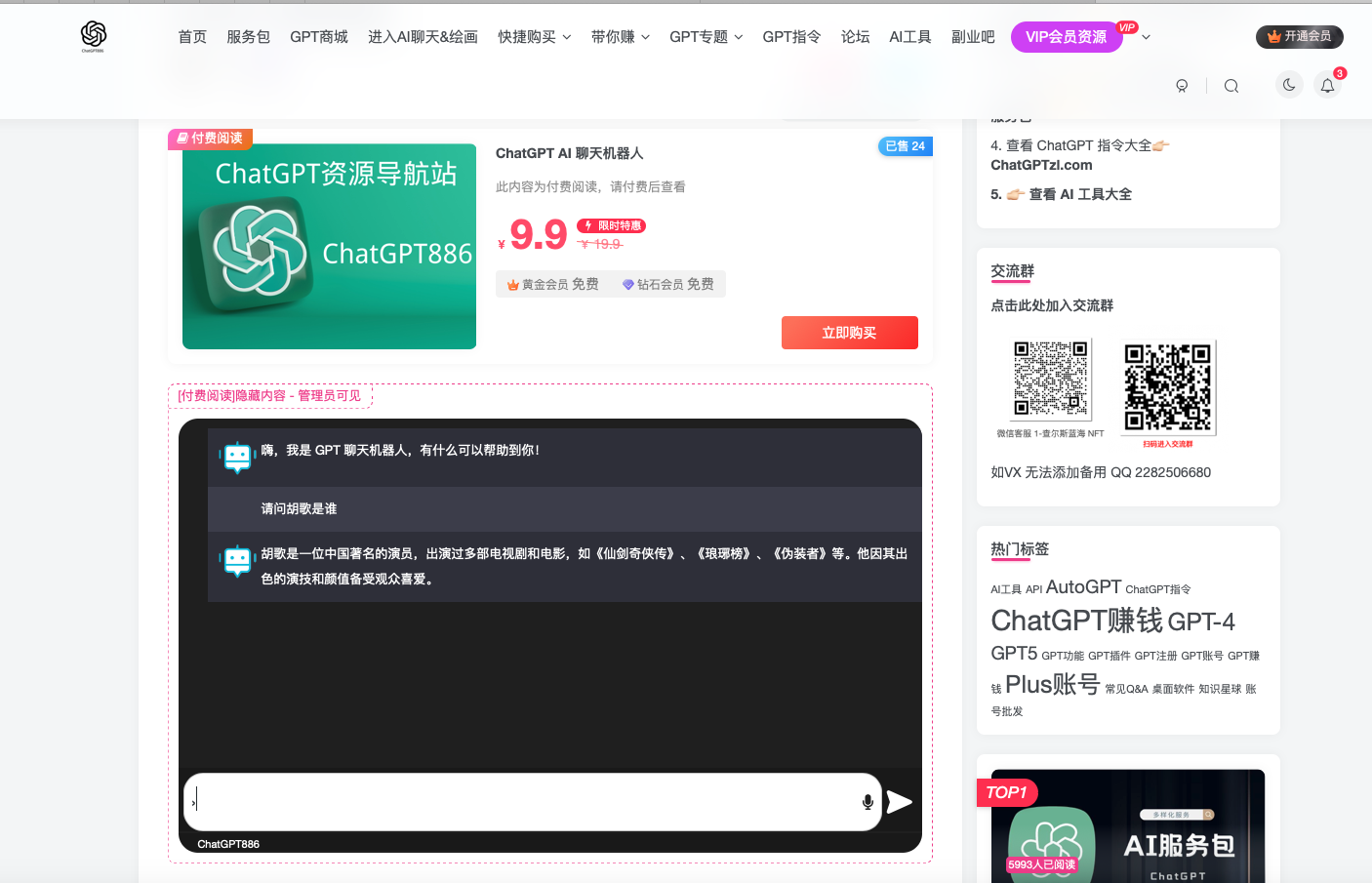Activate the microphone icon in the chatbox
1372x883 pixels.
pos(867,801)
